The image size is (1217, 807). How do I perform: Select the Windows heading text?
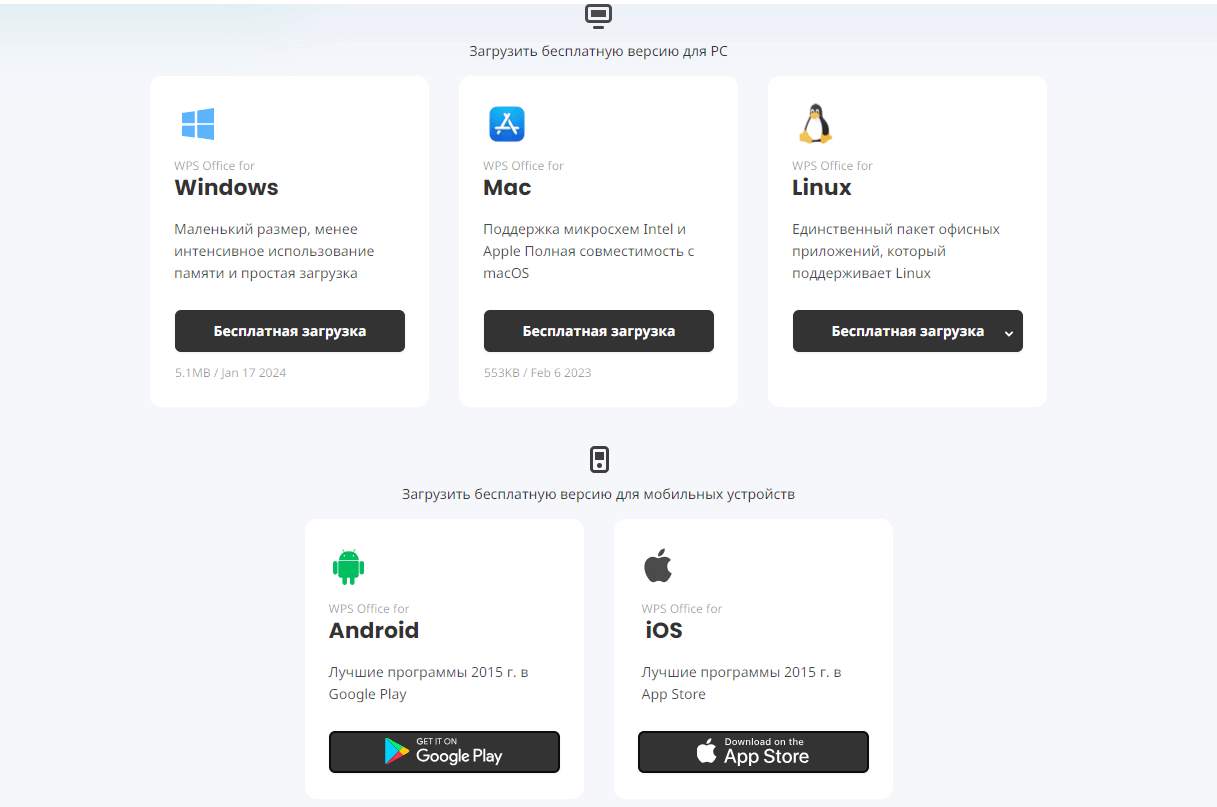[x=227, y=188]
